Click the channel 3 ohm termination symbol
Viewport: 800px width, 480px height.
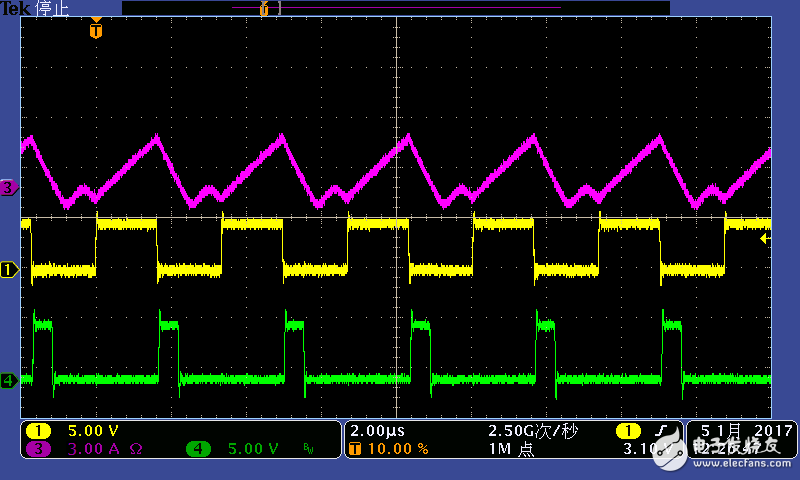(136, 449)
